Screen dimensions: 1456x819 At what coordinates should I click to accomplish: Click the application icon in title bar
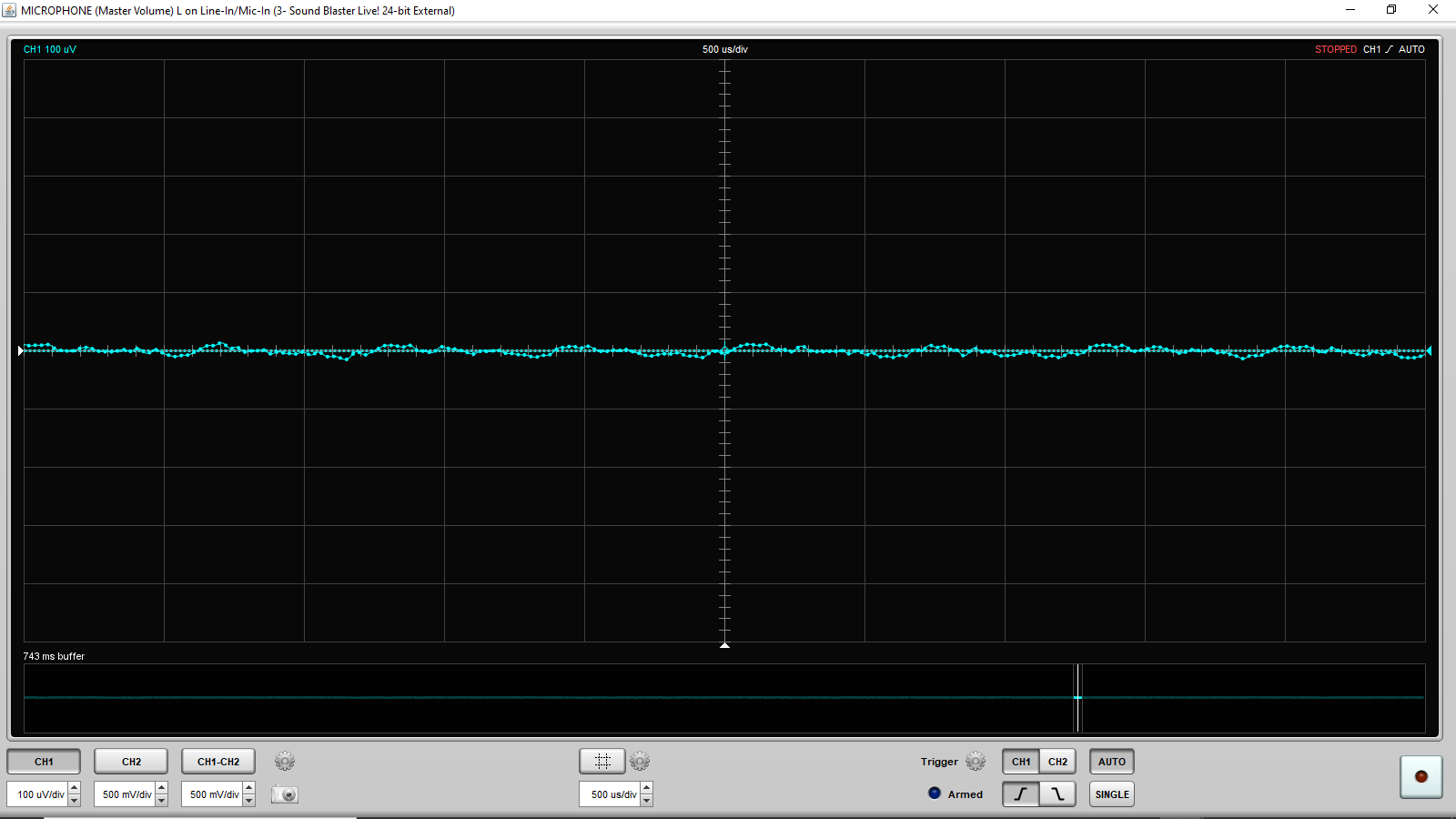pyautogui.click(x=9, y=10)
